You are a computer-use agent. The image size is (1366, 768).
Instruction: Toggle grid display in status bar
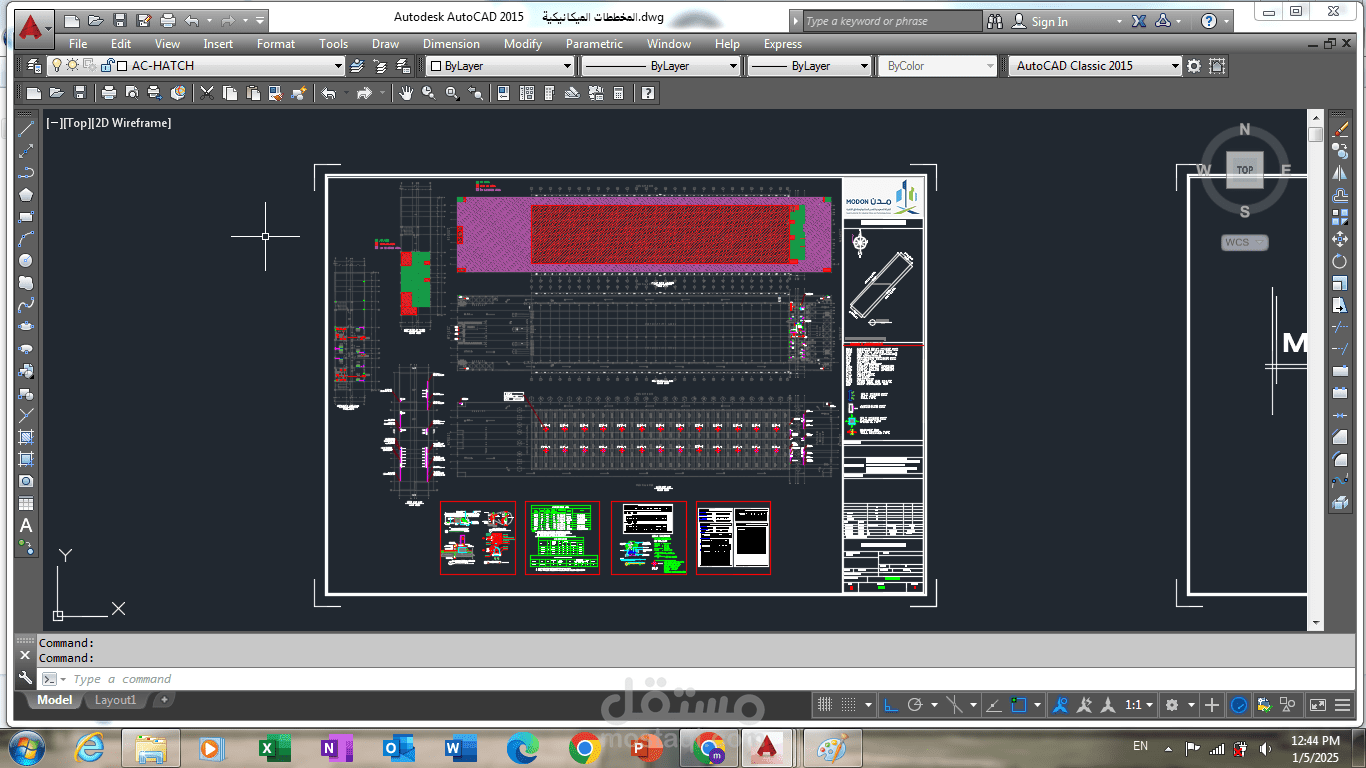pos(825,705)
